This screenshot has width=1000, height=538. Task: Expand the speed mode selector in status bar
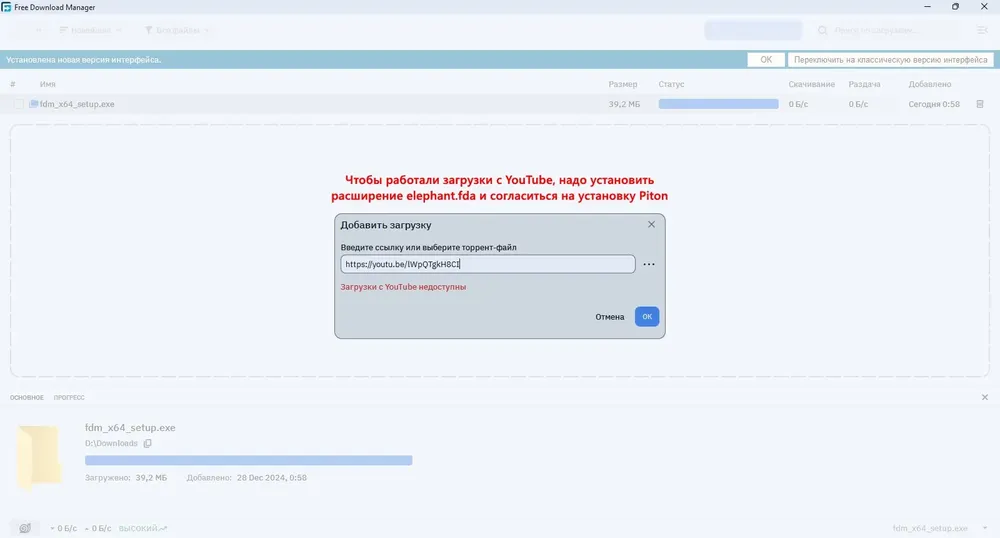pos(142,528)
